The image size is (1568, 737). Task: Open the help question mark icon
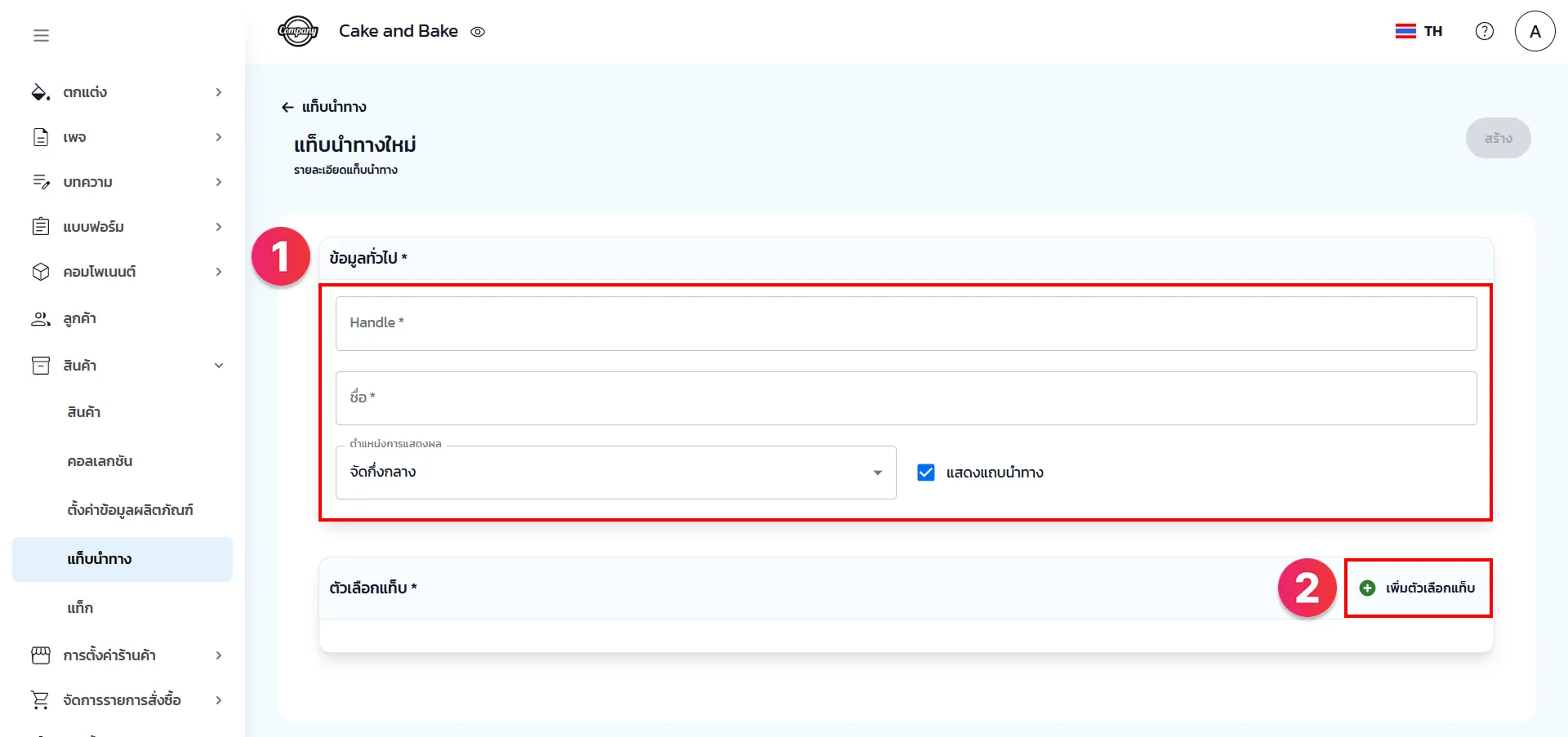point(1484,31)
